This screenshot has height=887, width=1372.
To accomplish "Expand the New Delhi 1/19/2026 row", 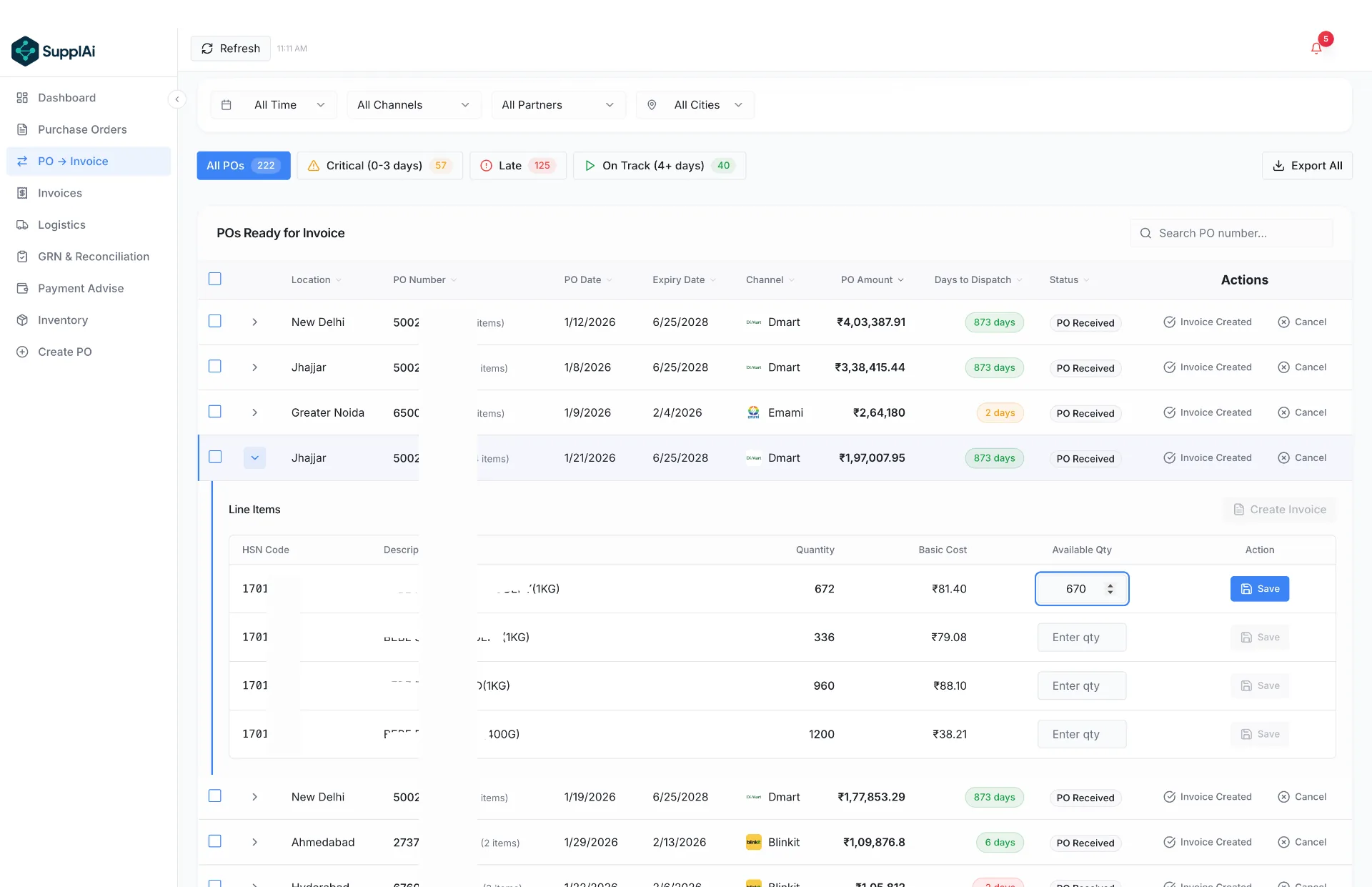I will [x=254, y=797].
